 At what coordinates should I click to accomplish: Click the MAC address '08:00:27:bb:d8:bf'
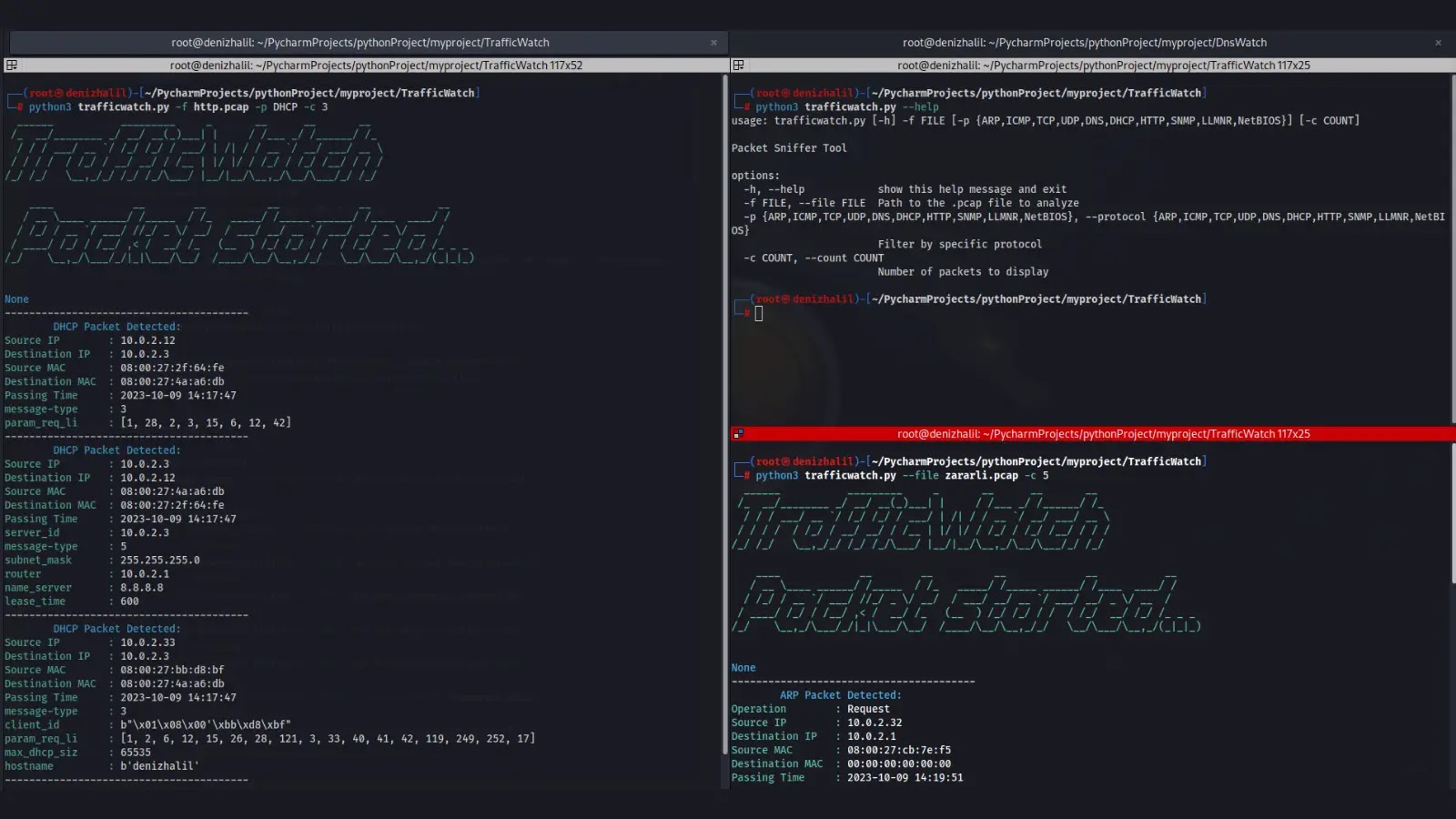point(172,669)
